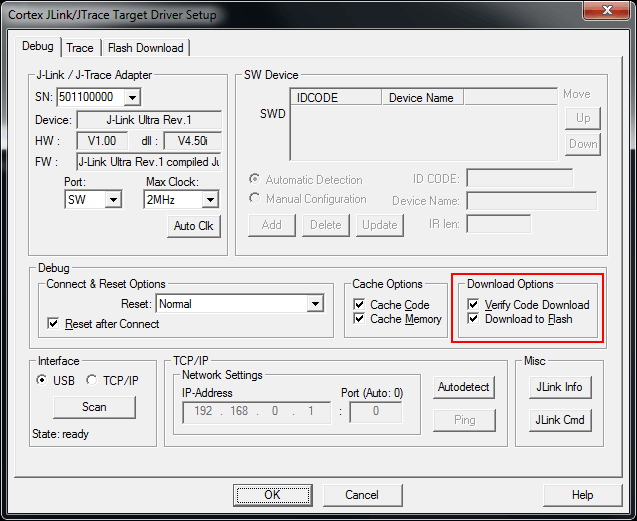Viewport: 637px width, 521px height.
Task: Toggle Verify Code Download checkbox
Action: click(x=474, y=305)
